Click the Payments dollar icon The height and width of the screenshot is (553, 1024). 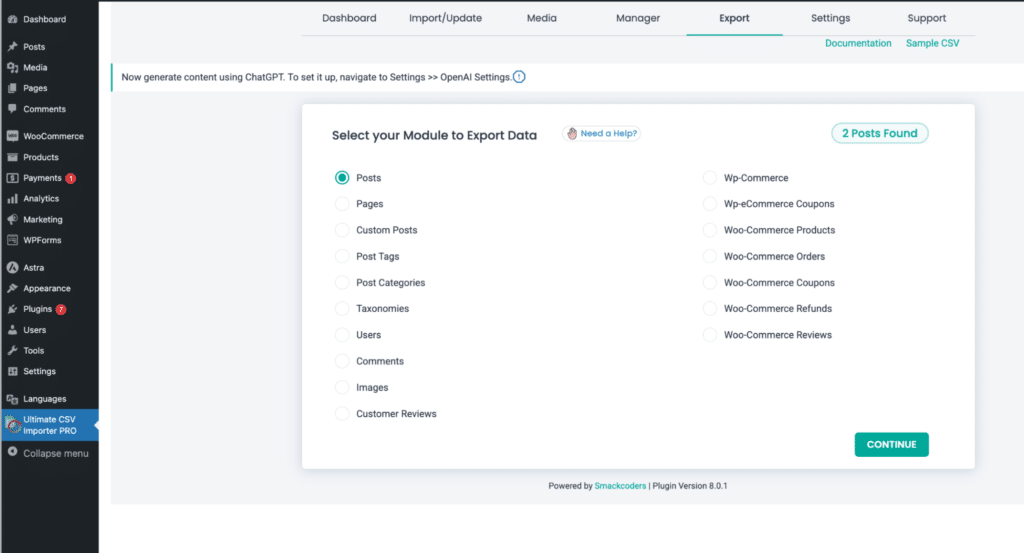pyautogui.click(x=12, y=178)
